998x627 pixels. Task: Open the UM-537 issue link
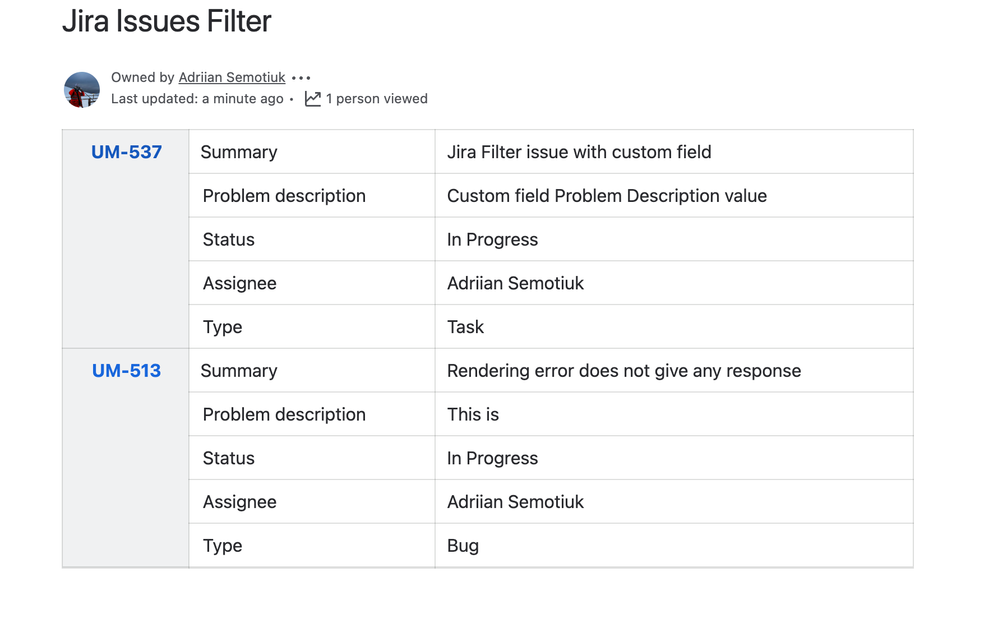click(126, 152)
